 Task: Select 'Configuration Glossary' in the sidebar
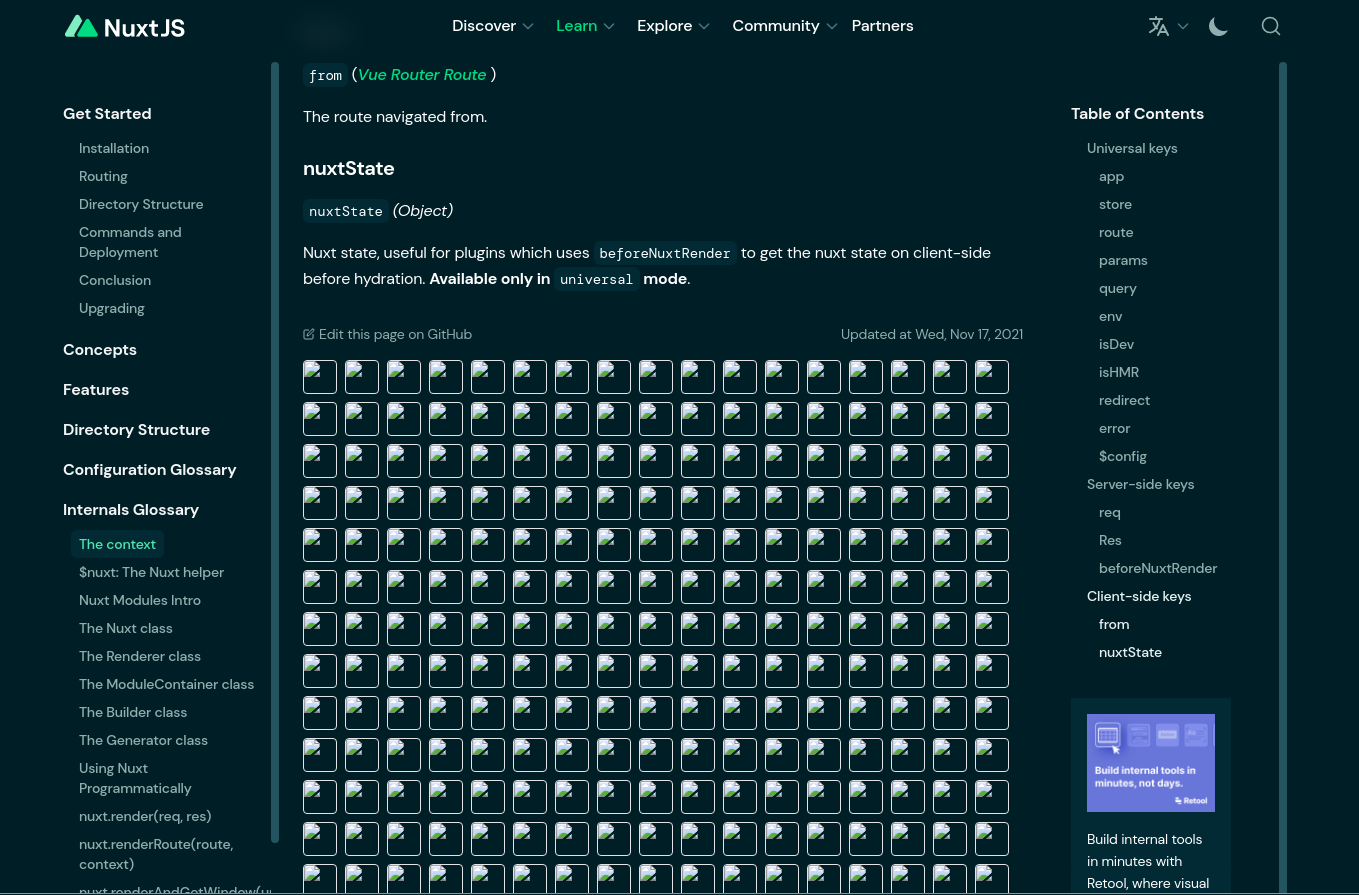pyautogui.click(x=150, y=469)
